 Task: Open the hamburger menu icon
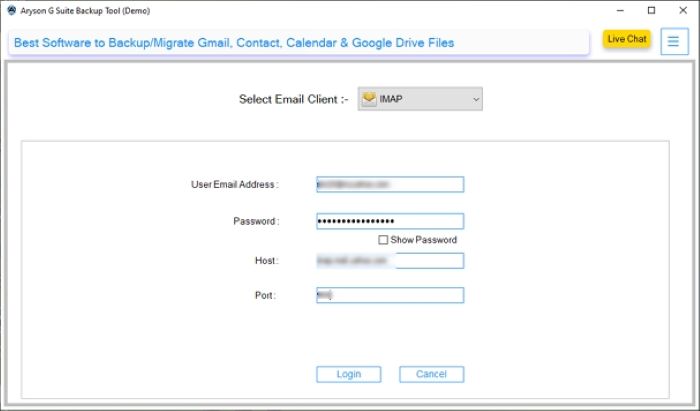[x=674, y=42]
